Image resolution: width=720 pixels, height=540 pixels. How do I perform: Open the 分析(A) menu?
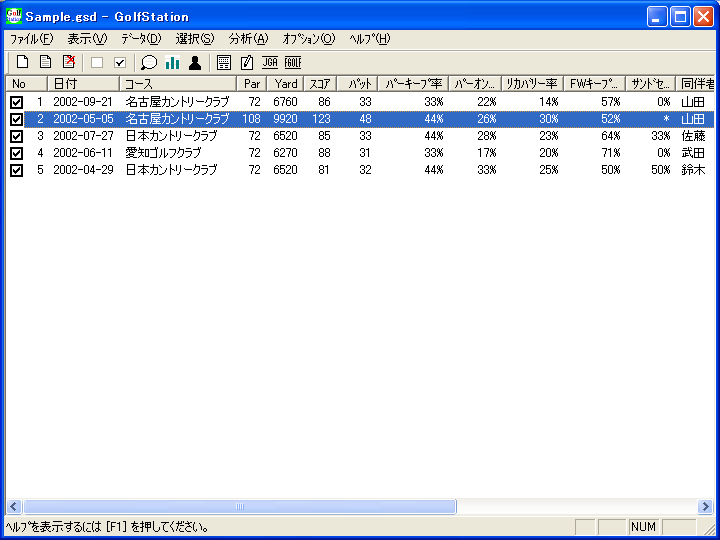[249, 39]
